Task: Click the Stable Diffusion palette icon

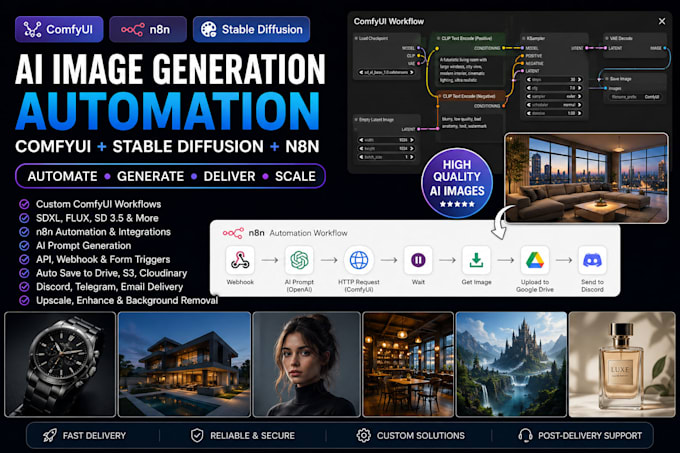Action: click(x=209, y=29)
